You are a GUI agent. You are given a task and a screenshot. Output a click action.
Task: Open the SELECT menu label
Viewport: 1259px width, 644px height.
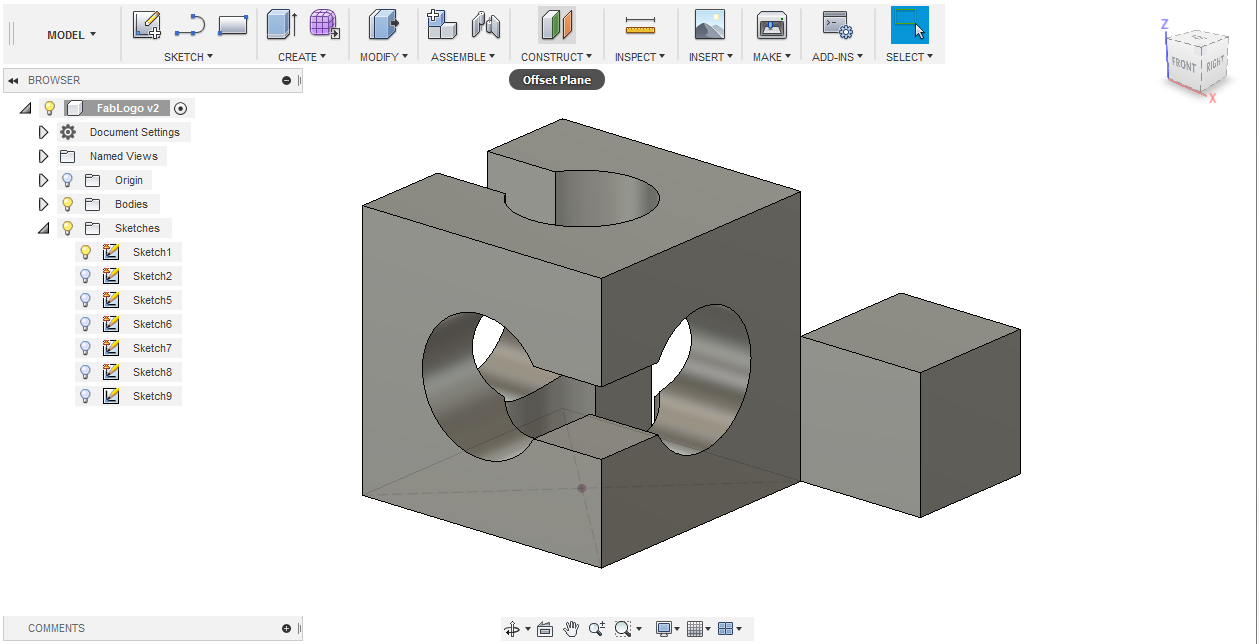[909, 57]
